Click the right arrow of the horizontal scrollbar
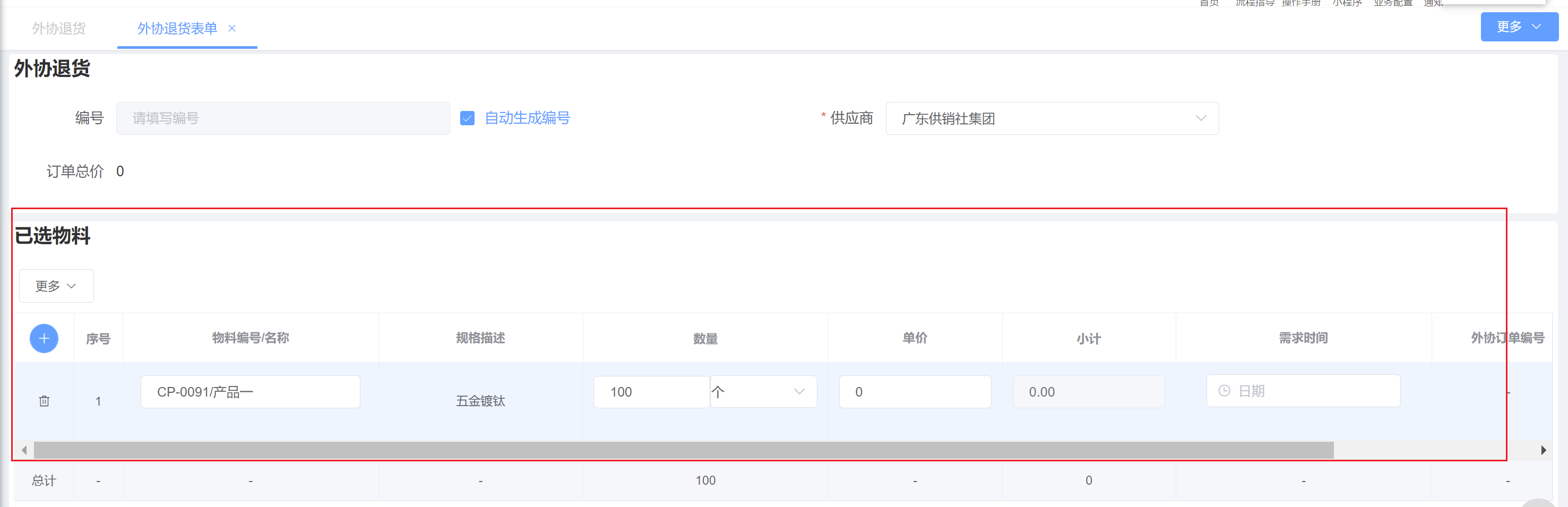 1543,450
